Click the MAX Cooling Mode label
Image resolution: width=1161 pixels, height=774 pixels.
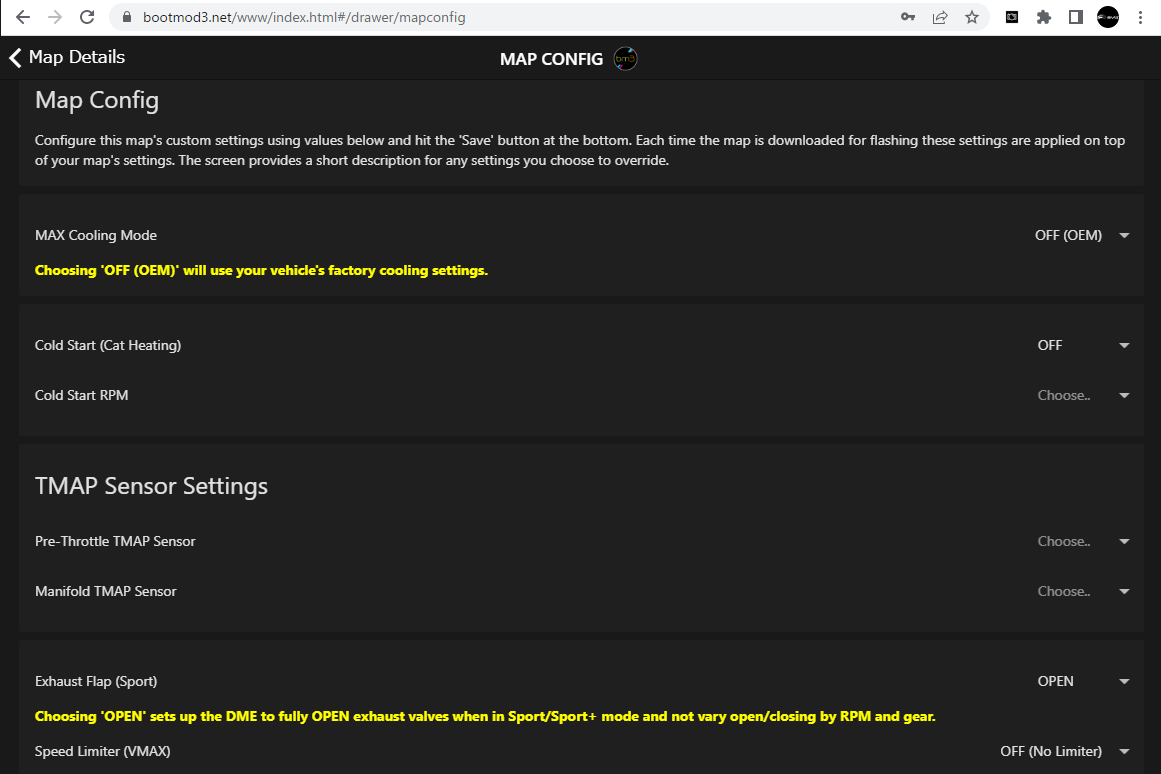point(96,236)
